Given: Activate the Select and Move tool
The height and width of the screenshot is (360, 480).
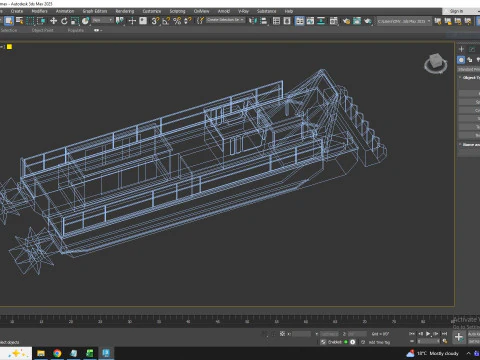Looking at the screenshot, I should [53, 21].
